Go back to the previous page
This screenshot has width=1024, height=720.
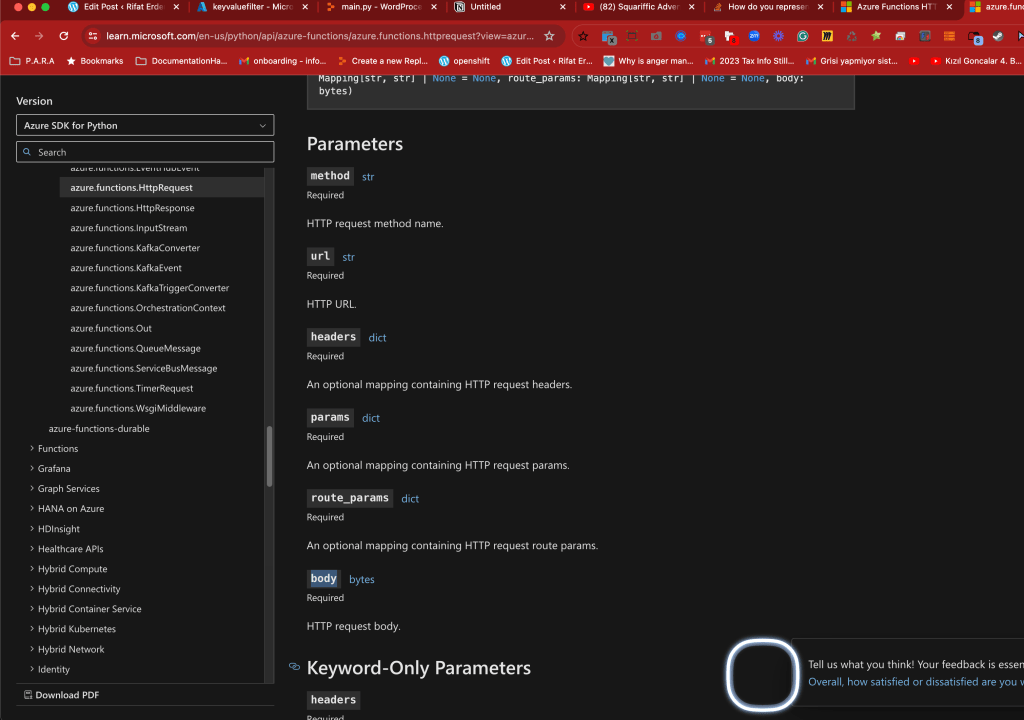tap(15, 36)
